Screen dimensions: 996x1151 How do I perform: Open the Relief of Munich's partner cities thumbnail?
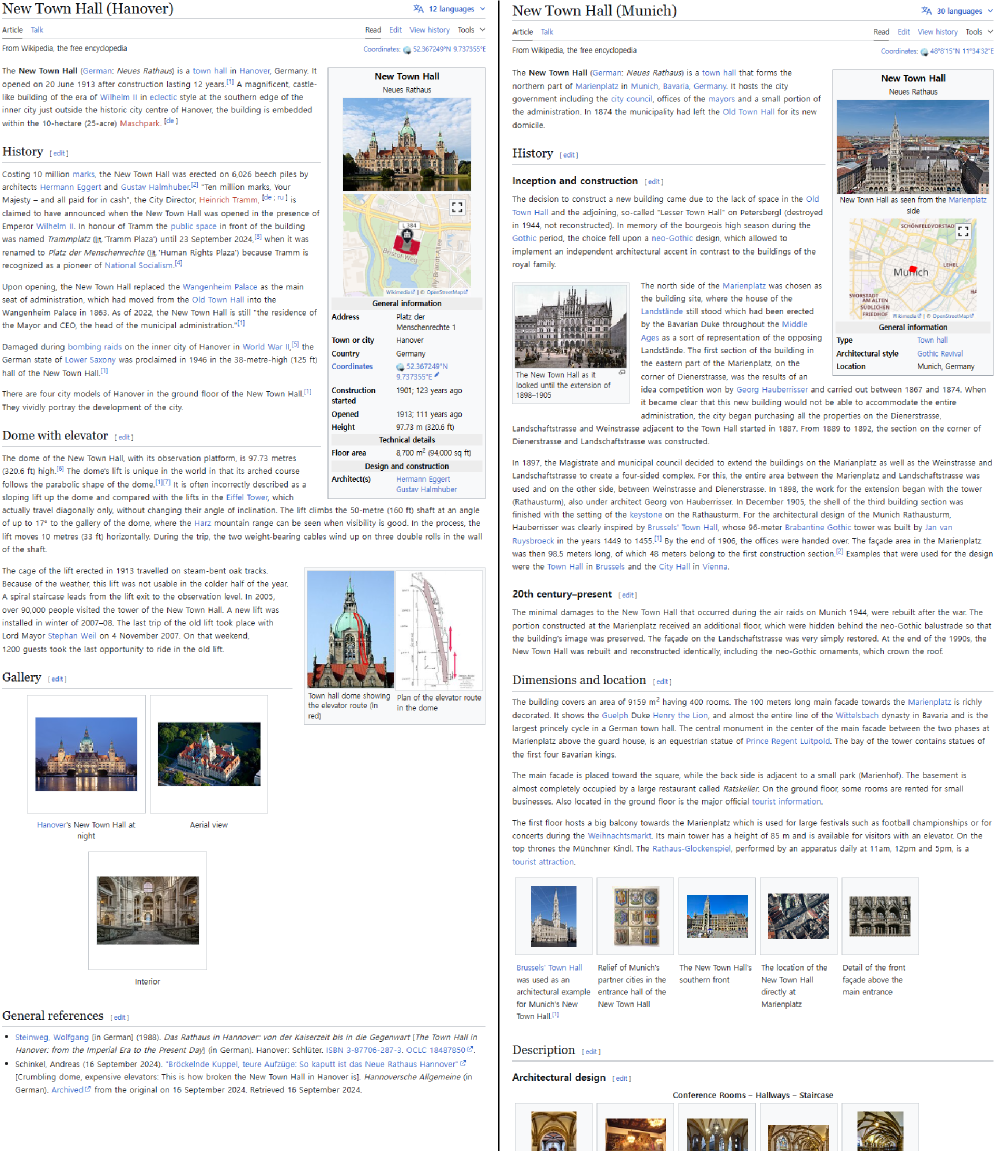click(x=636, y=915)
